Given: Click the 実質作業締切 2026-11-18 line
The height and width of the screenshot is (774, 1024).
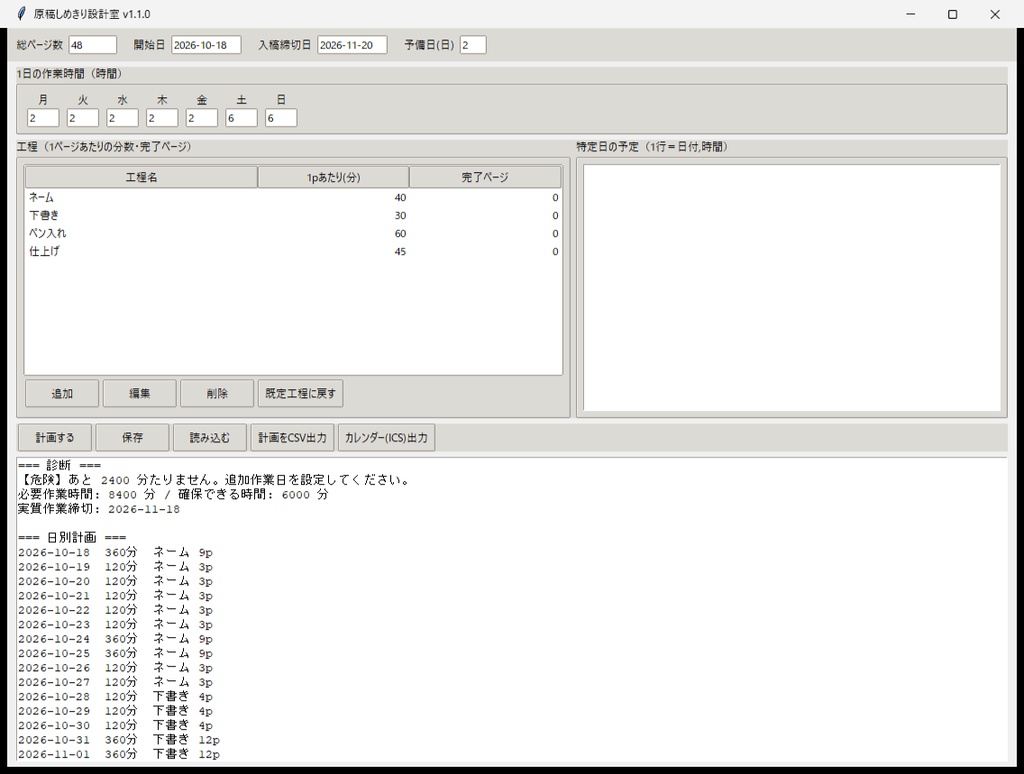Looking at the screenshot, I should click(x=99, y=509).
